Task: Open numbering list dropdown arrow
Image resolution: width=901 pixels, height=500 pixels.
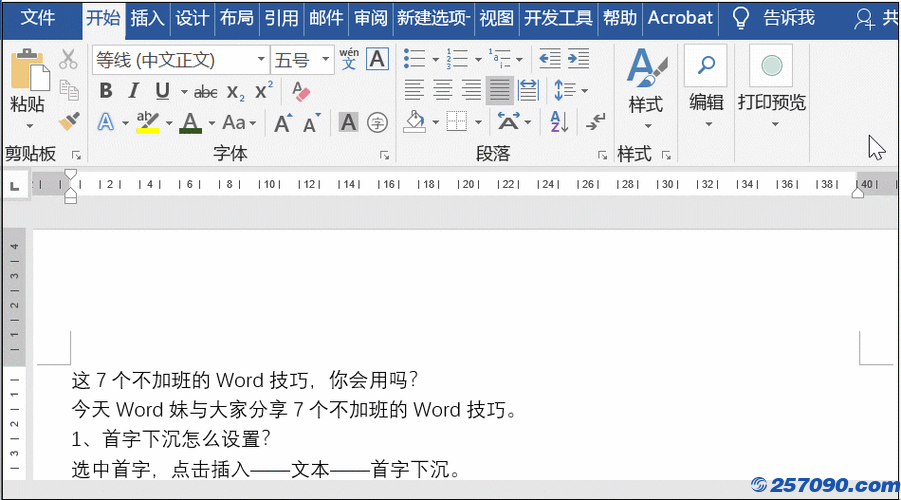Action: [x=478, y=59]
